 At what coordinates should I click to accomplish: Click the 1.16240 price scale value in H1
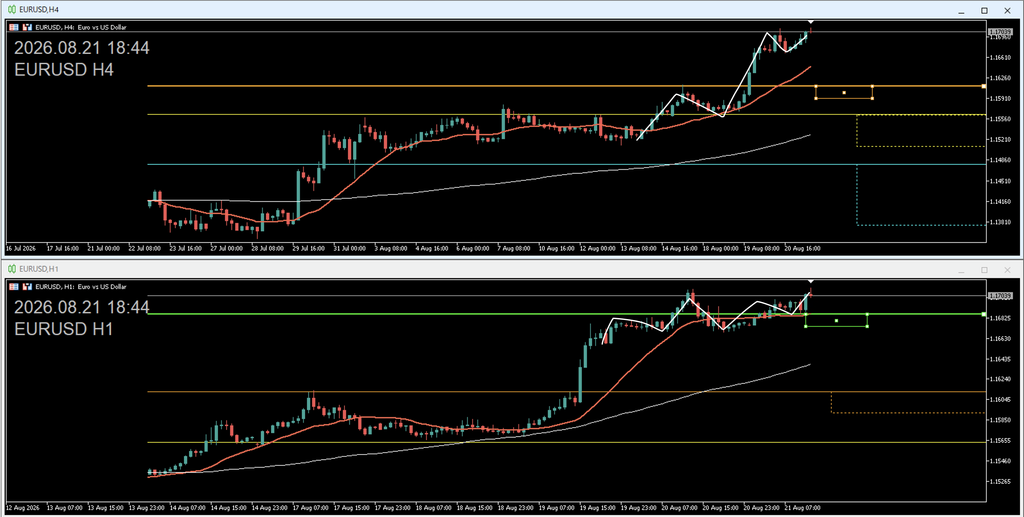(1000, 379)
